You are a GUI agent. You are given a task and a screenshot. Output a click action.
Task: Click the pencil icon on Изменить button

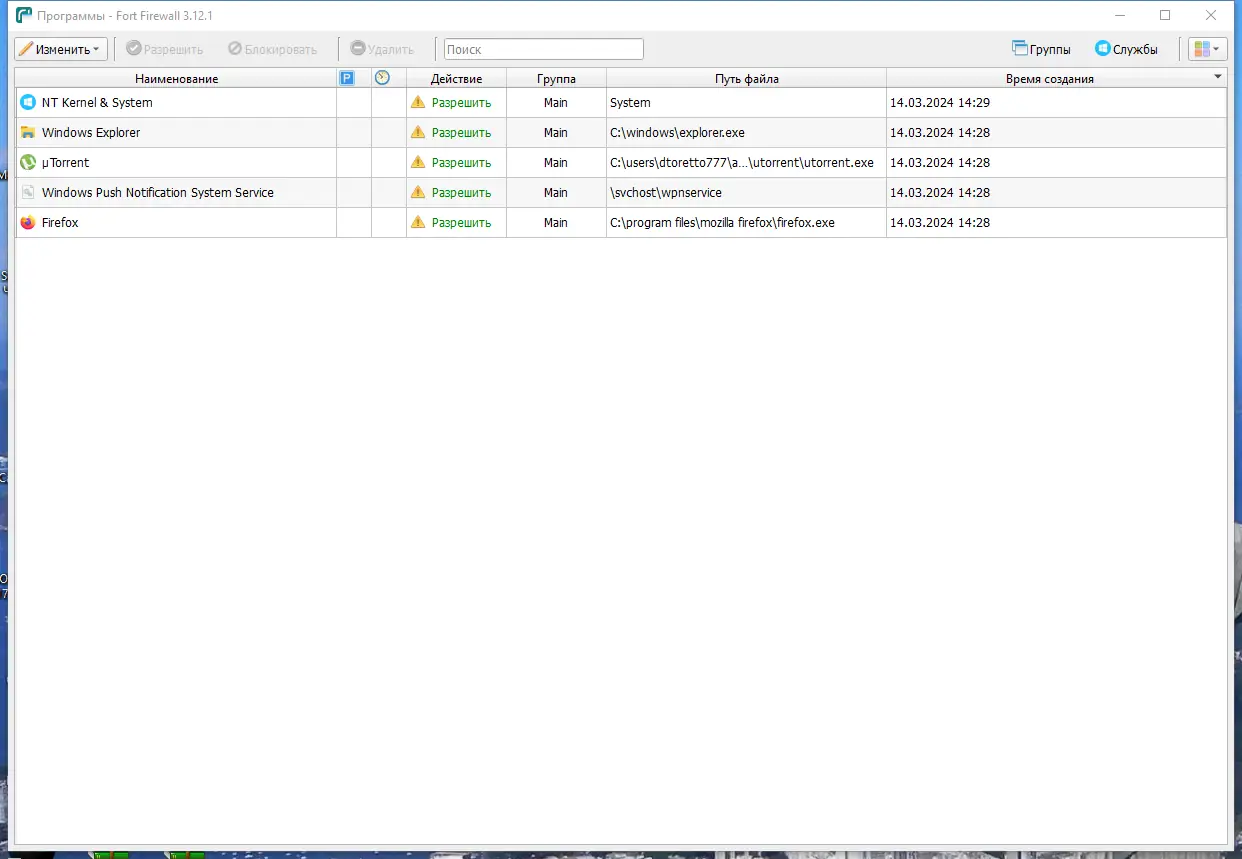(x=26, y=49)
